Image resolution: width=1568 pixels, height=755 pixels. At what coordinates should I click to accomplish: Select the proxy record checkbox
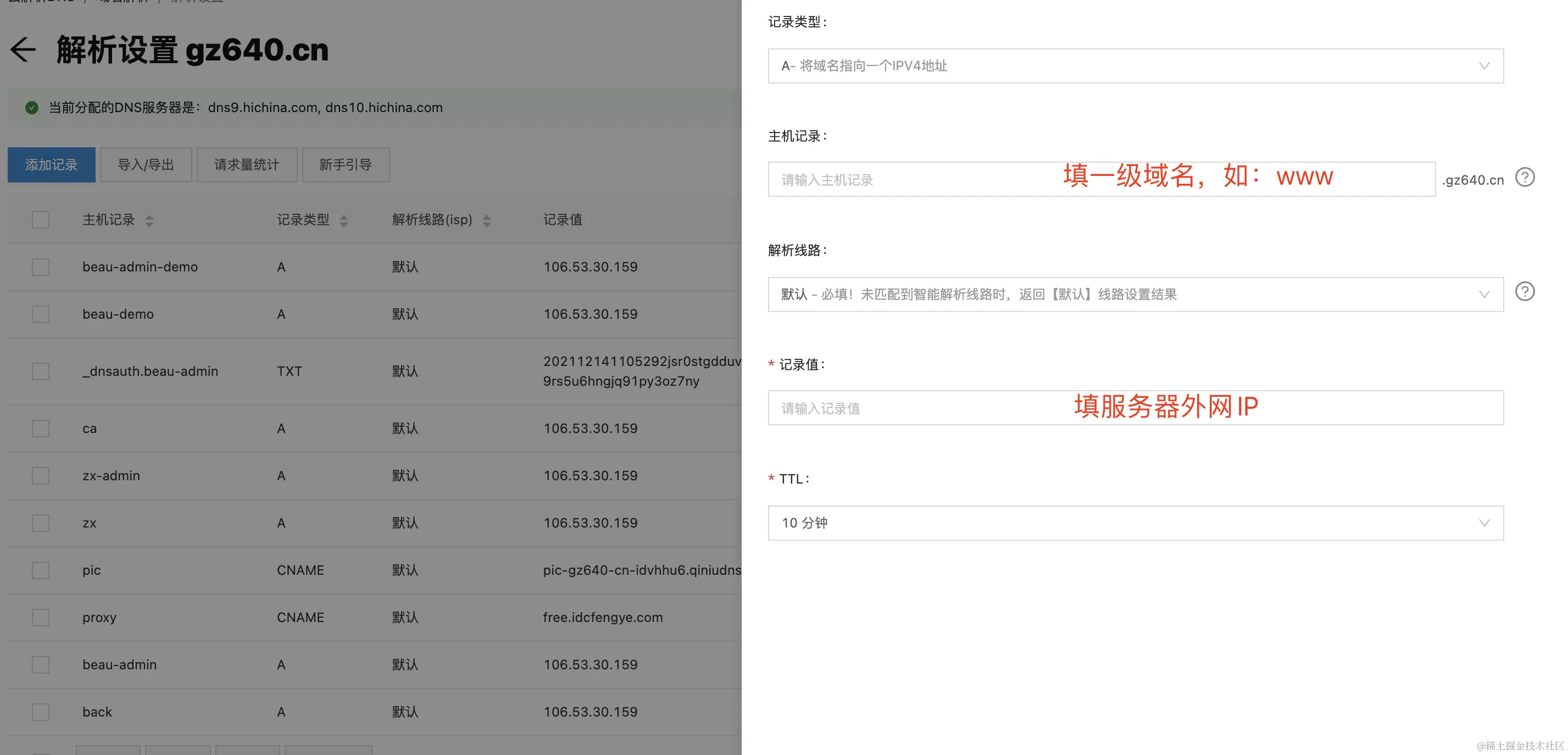pyautogui.click(x=41, y=618)
